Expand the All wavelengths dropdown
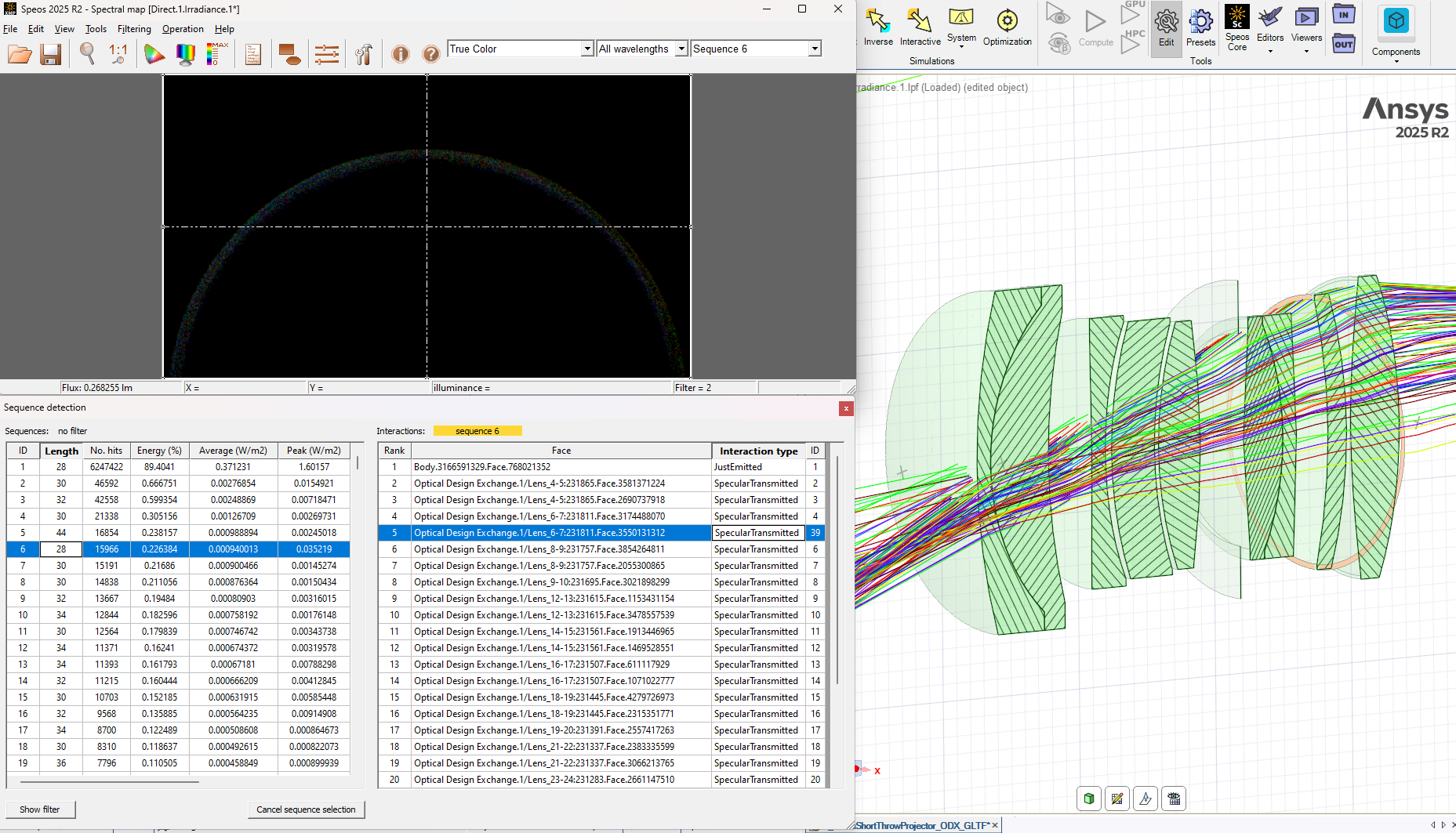The width and height of the screenshot is (1456, 833). [x=681, y=49]
